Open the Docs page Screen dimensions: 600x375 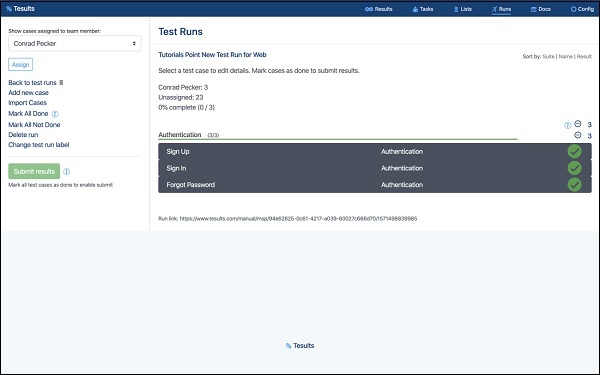541,9
